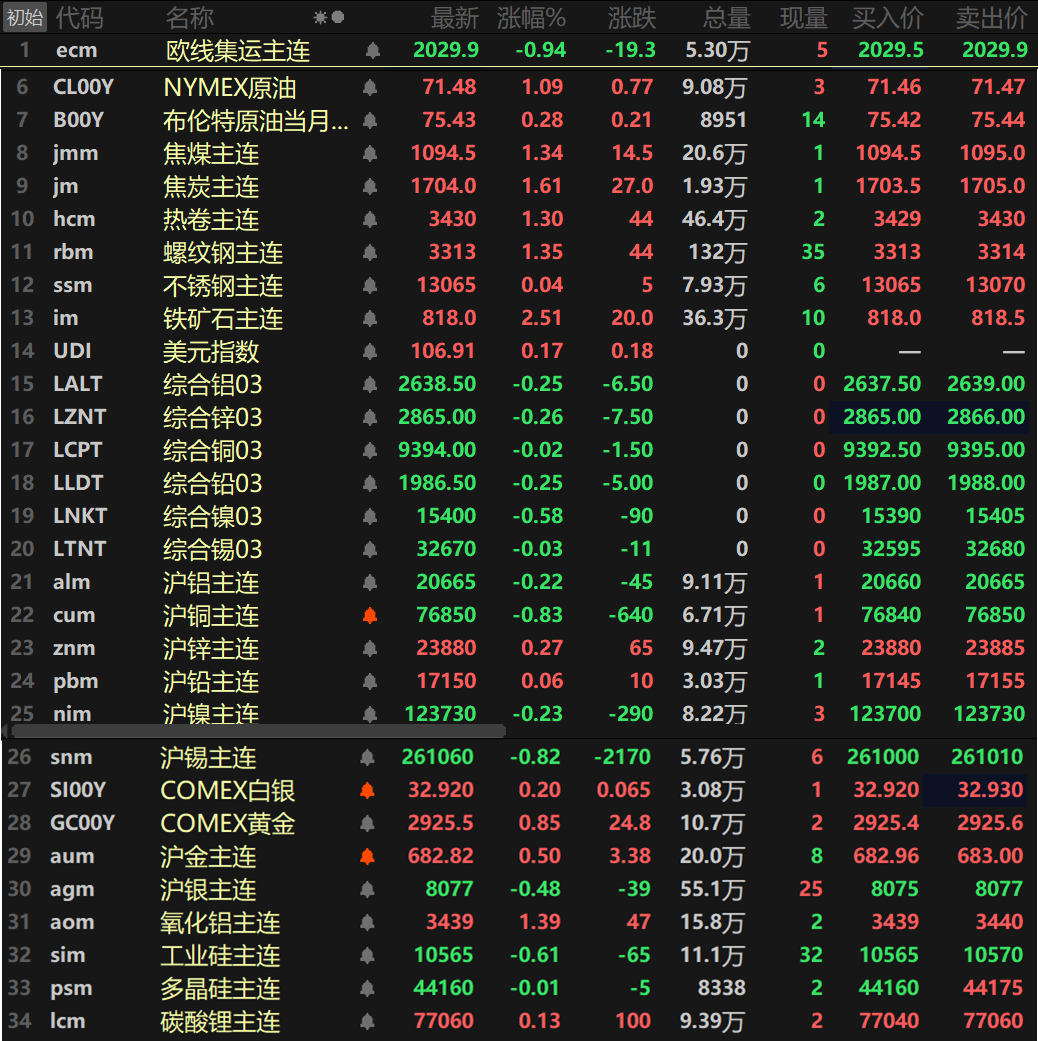Open the COMEX黄金 contract name
This screenshot has width=1038, height=1041.
(x=227, y=823)
